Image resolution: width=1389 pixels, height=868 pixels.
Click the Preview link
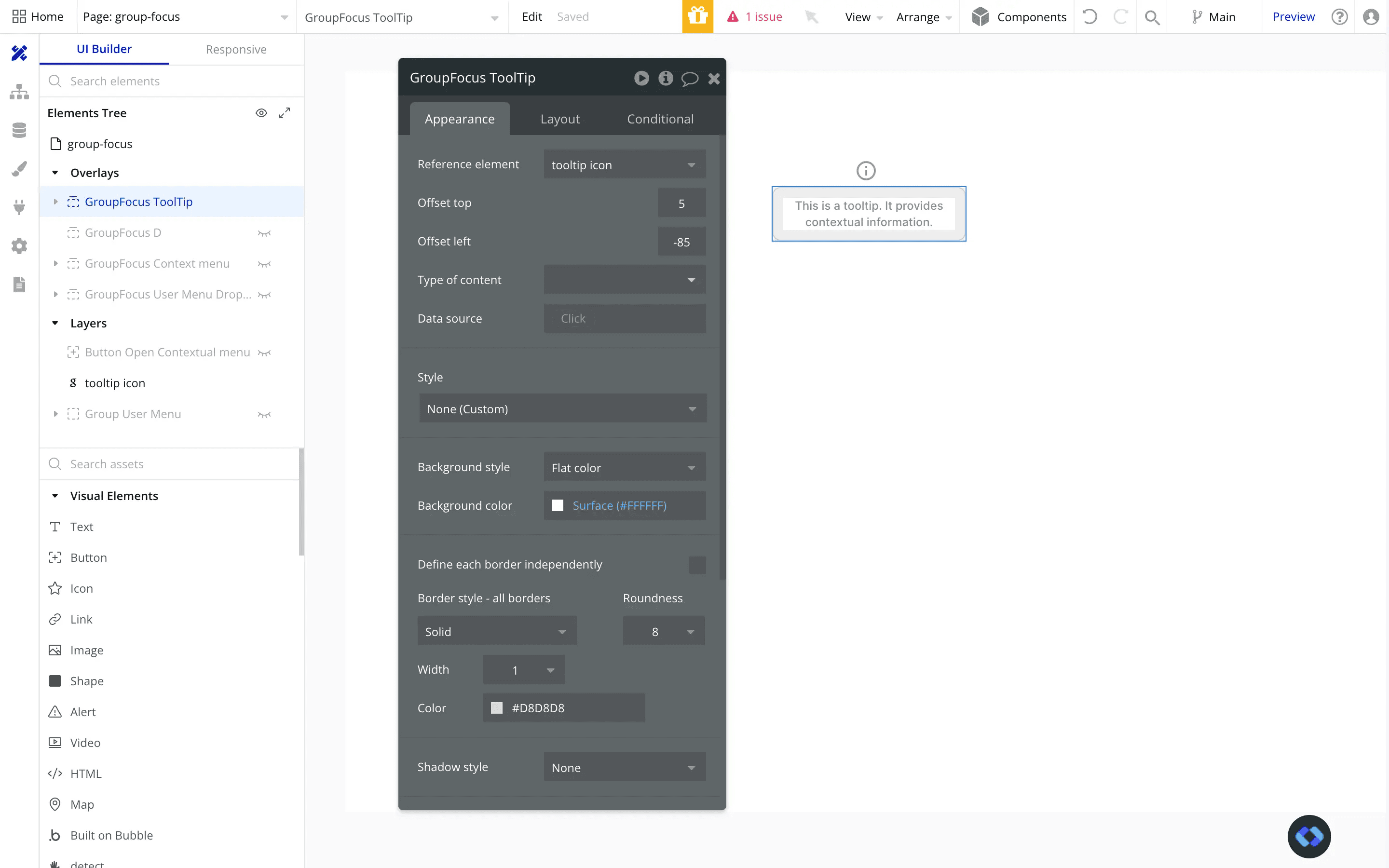click(x=1293, y=17)
